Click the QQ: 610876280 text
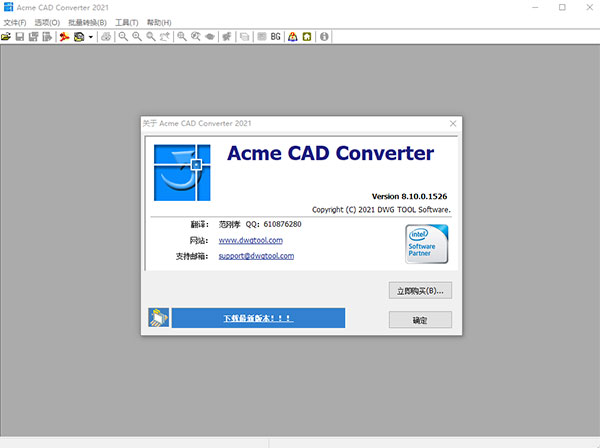600x448 pixels. [273, 224]
